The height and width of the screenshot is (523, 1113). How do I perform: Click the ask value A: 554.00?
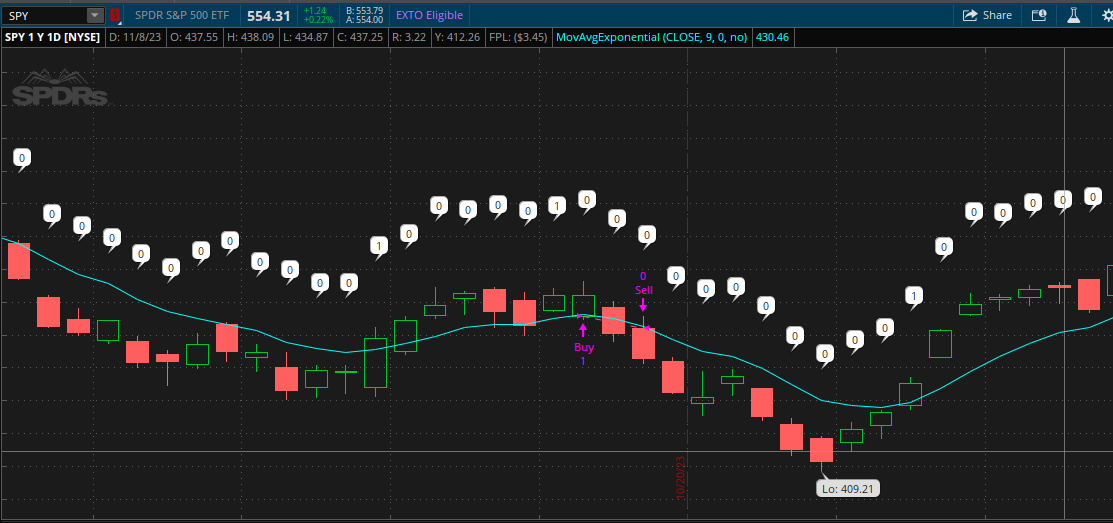point(365,20)
